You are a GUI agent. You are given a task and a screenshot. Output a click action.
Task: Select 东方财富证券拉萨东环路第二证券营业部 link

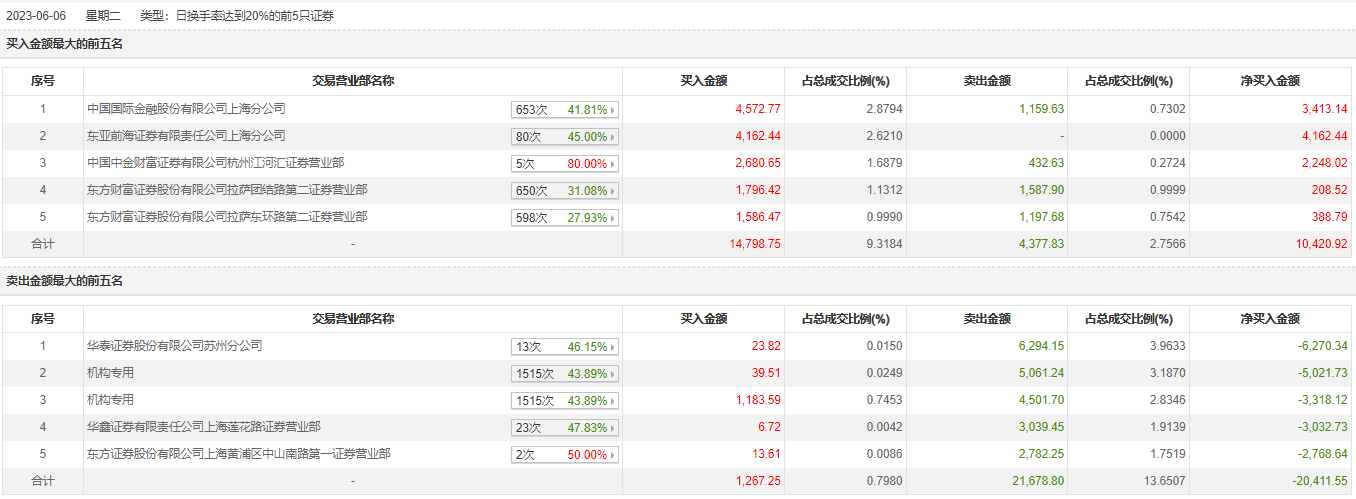pos(227,217)
